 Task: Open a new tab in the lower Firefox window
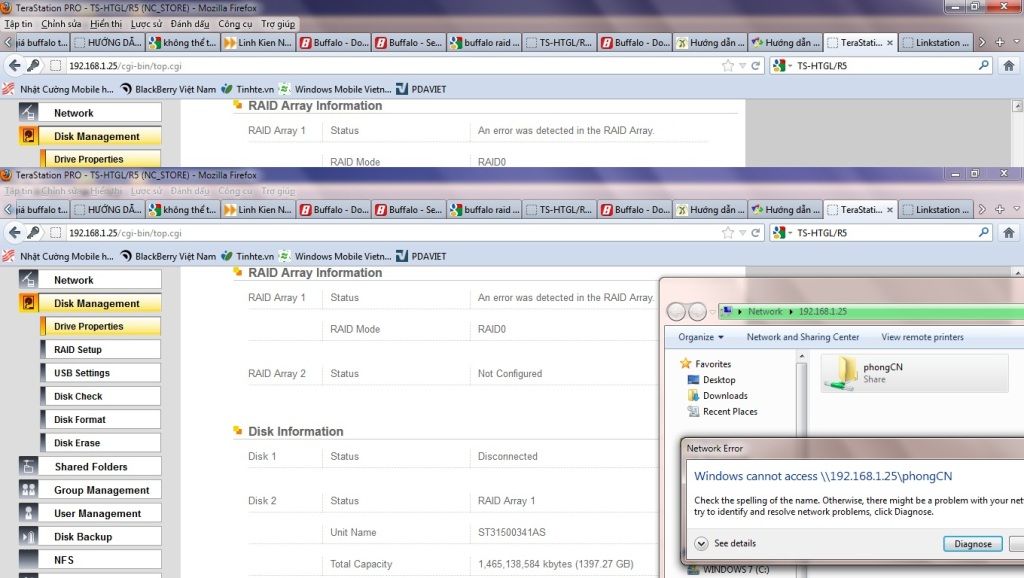click(x=999, y=210)
